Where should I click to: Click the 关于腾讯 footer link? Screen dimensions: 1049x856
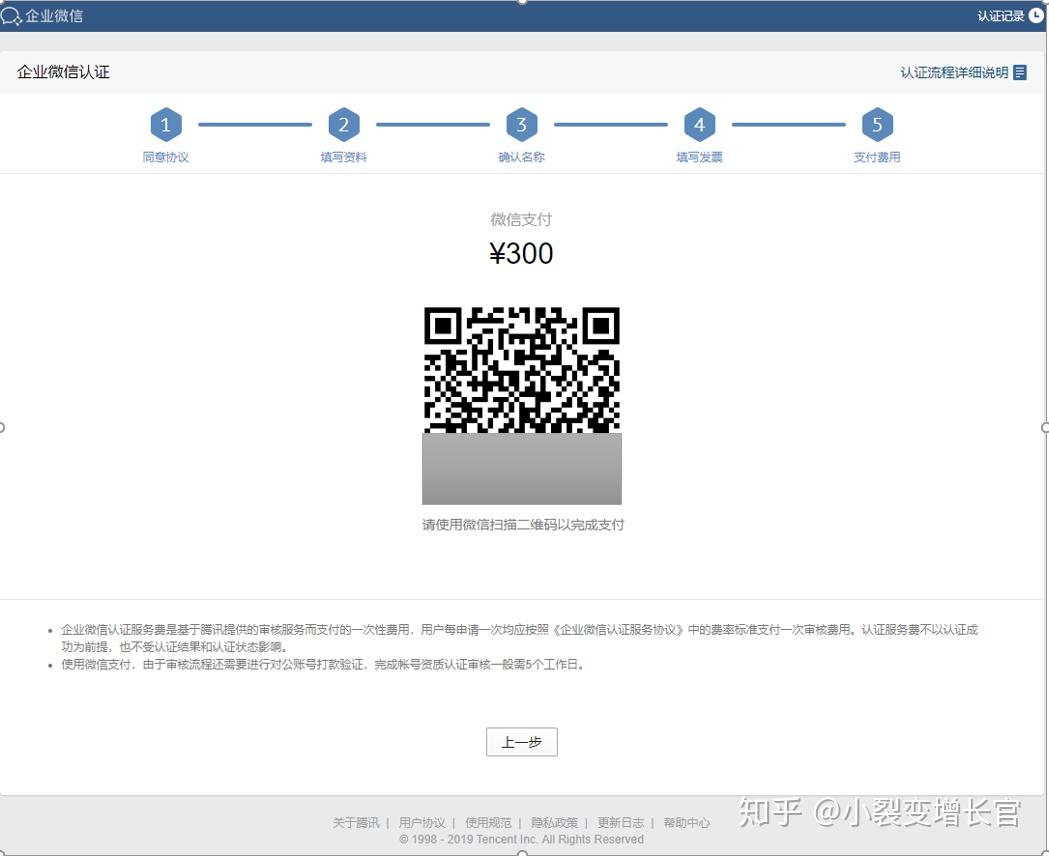[x=355, y=822]
